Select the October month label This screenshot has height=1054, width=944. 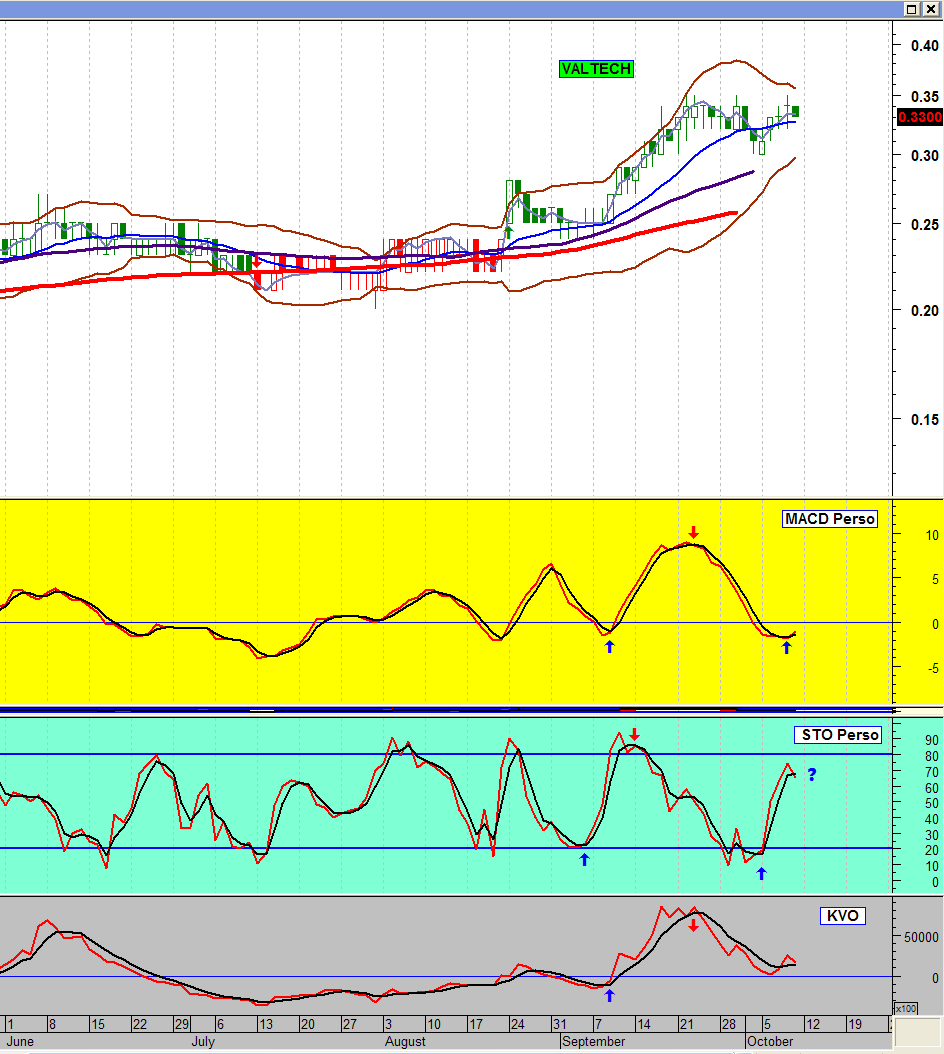(x=771, y=1041)
